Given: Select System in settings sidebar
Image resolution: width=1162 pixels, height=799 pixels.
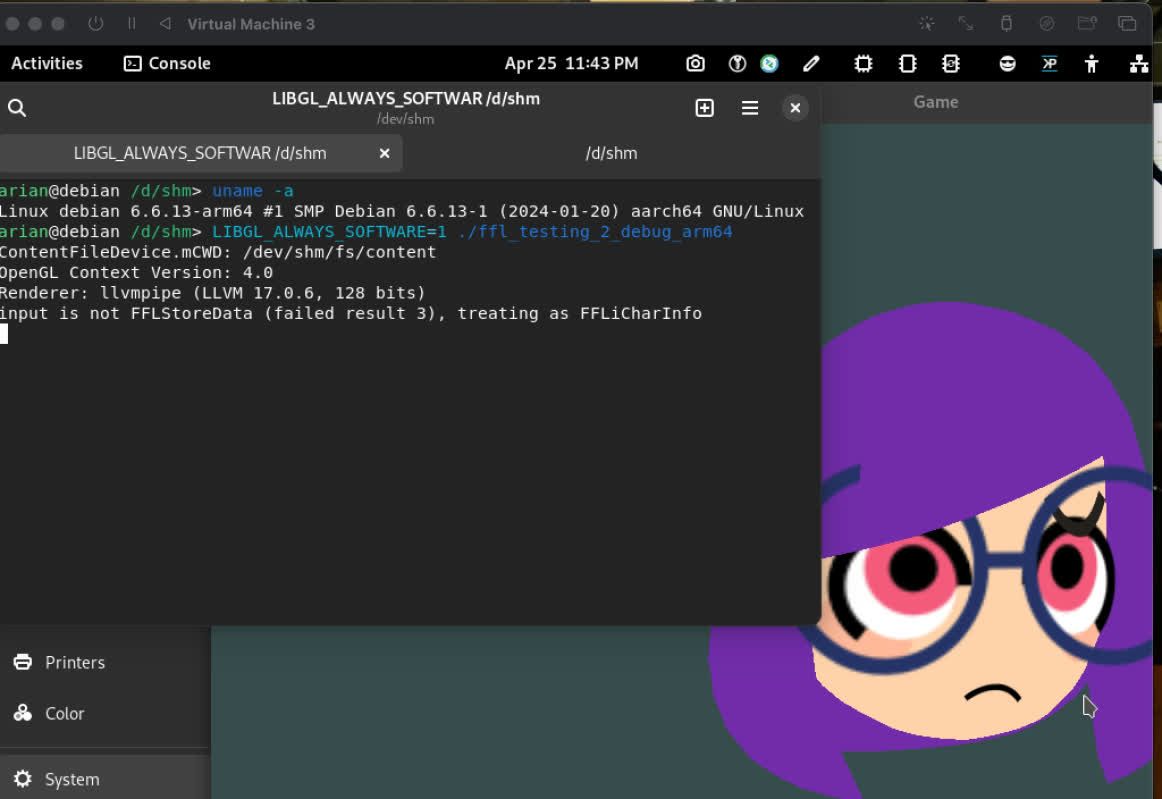Looking at the screenshot, I should click(72, 779).
